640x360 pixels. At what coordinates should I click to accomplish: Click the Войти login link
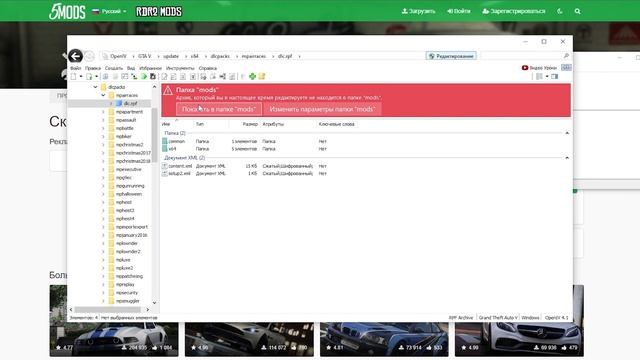tap(459, 11)
